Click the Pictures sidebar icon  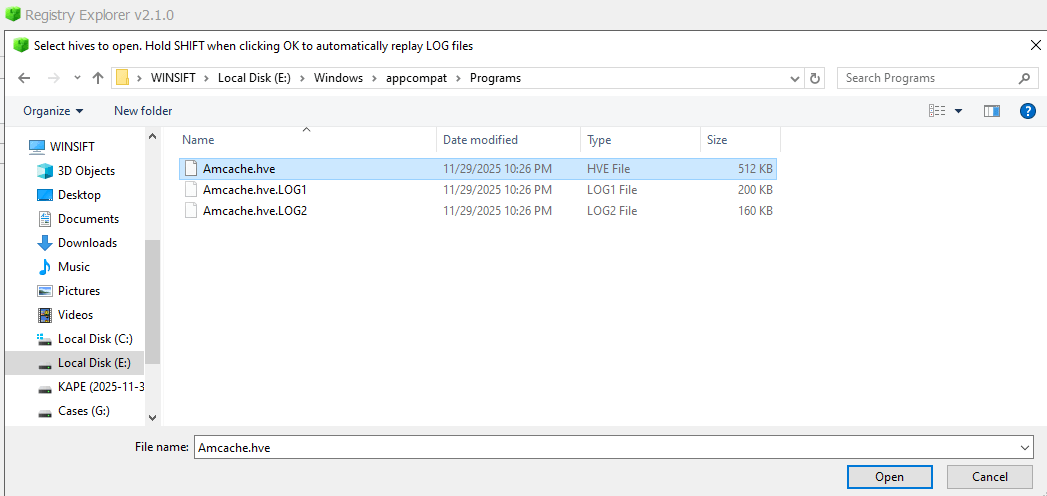[x=45, y=291]
